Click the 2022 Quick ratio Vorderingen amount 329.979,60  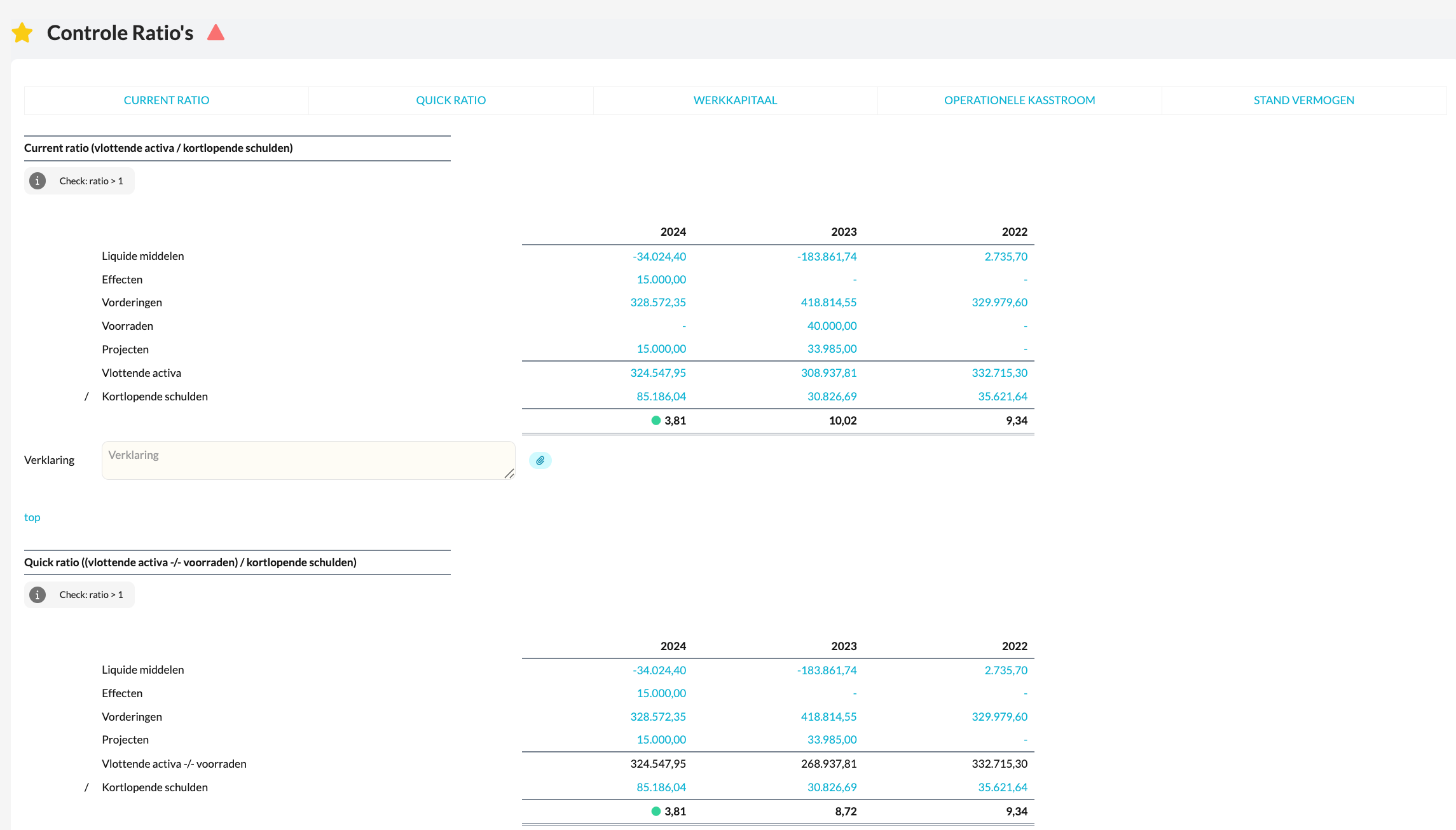coord(999,717)
